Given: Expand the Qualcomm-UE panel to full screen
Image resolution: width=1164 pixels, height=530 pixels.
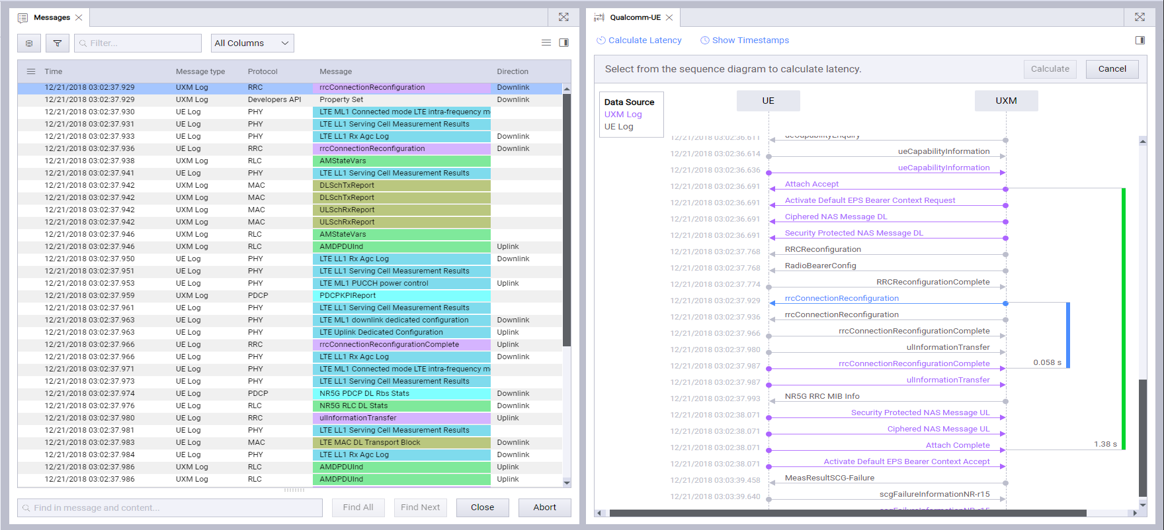Looking at the screenshot, I should point(1139,17).
